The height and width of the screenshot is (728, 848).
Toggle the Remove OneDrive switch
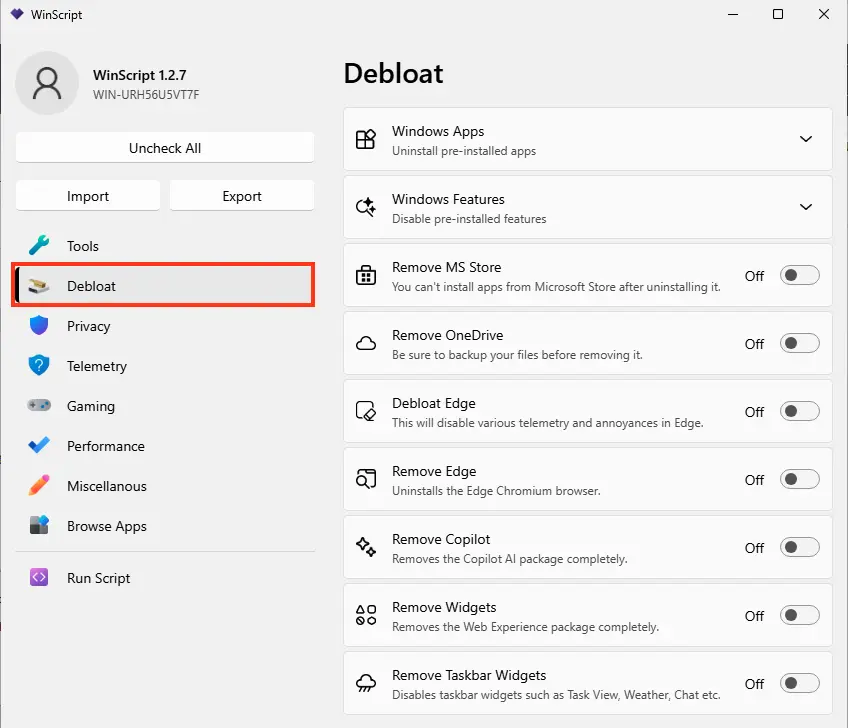[x=799, y=343]
